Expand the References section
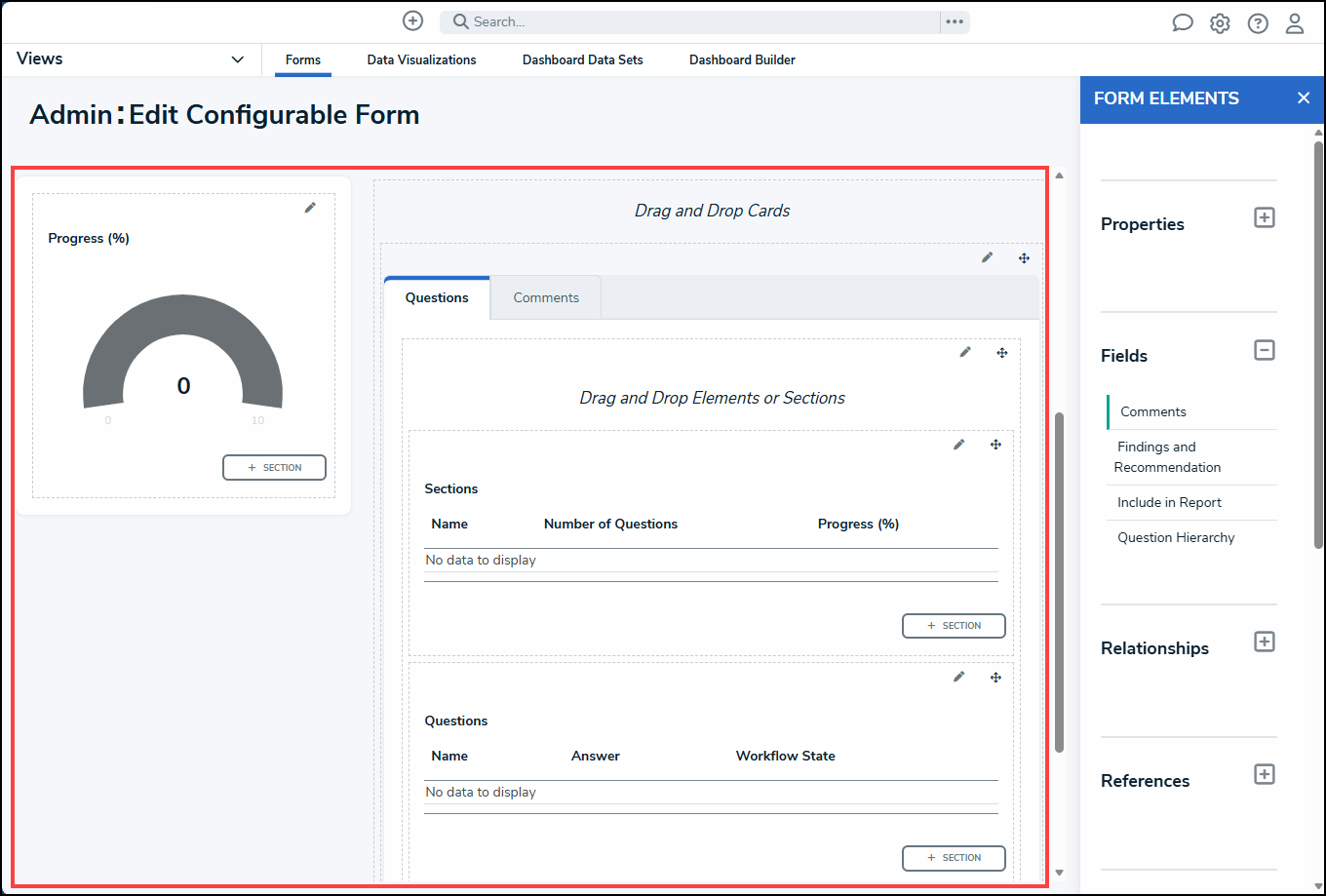 [1264, 774]
